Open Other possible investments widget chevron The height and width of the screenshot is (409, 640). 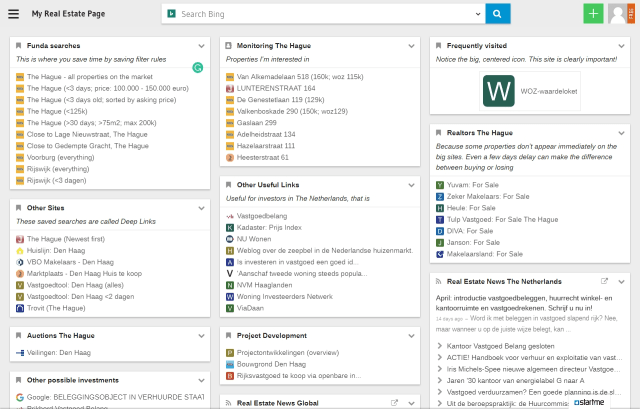click(201, 380)
